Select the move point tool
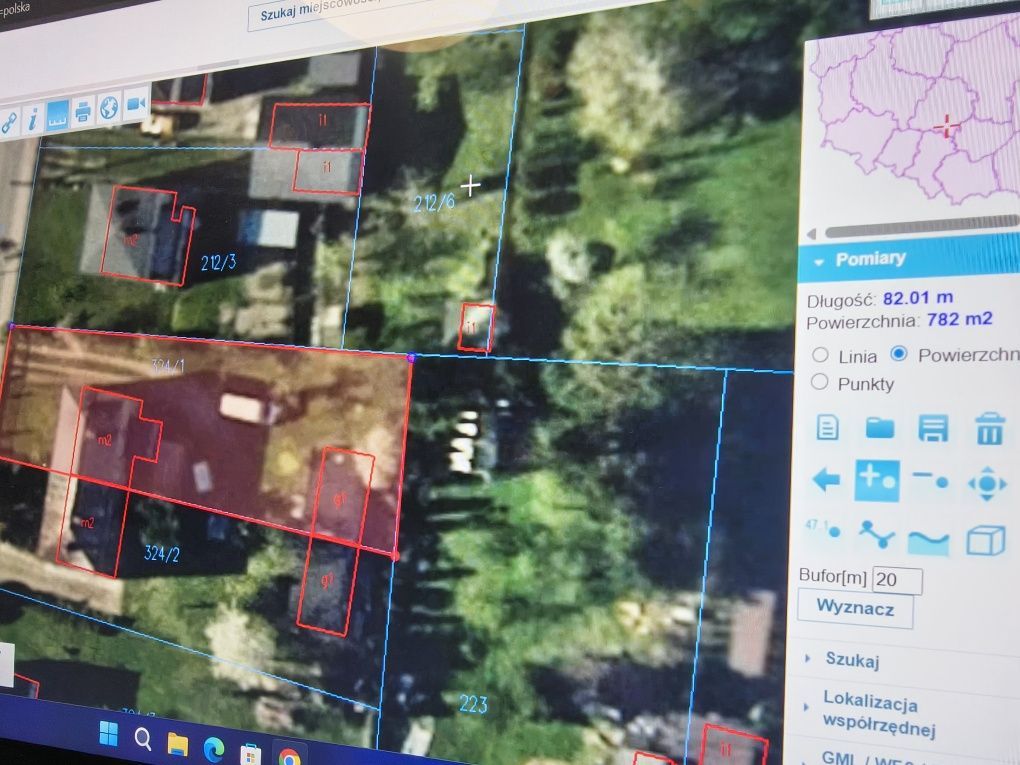 [x=987, y=483]
